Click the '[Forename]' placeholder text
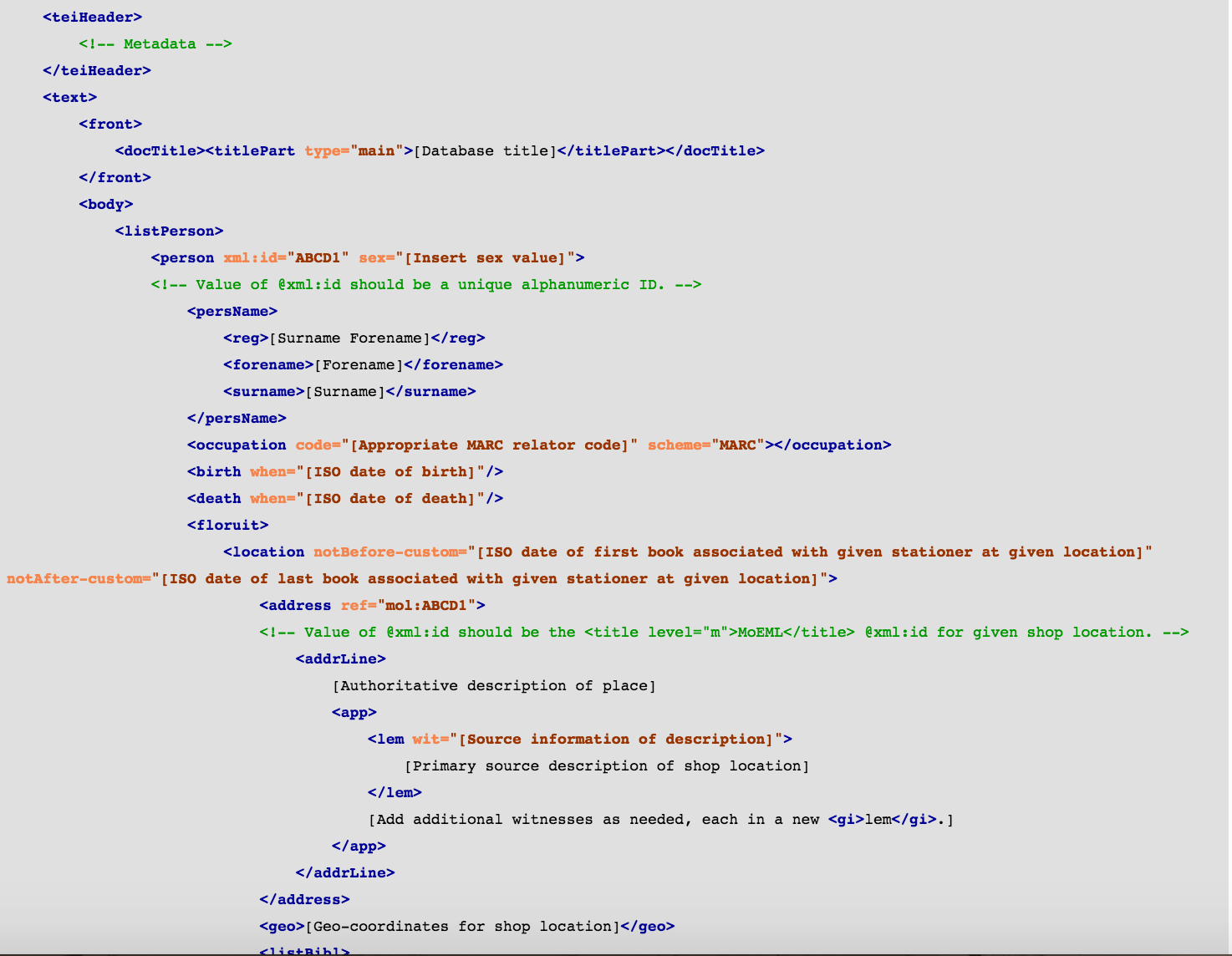Screen dimensions: 1232x956 click(x=359, y=364)
